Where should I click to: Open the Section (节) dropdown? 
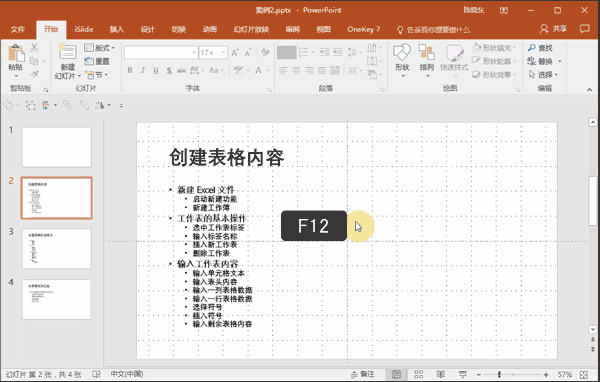click(x=96, y=75)
